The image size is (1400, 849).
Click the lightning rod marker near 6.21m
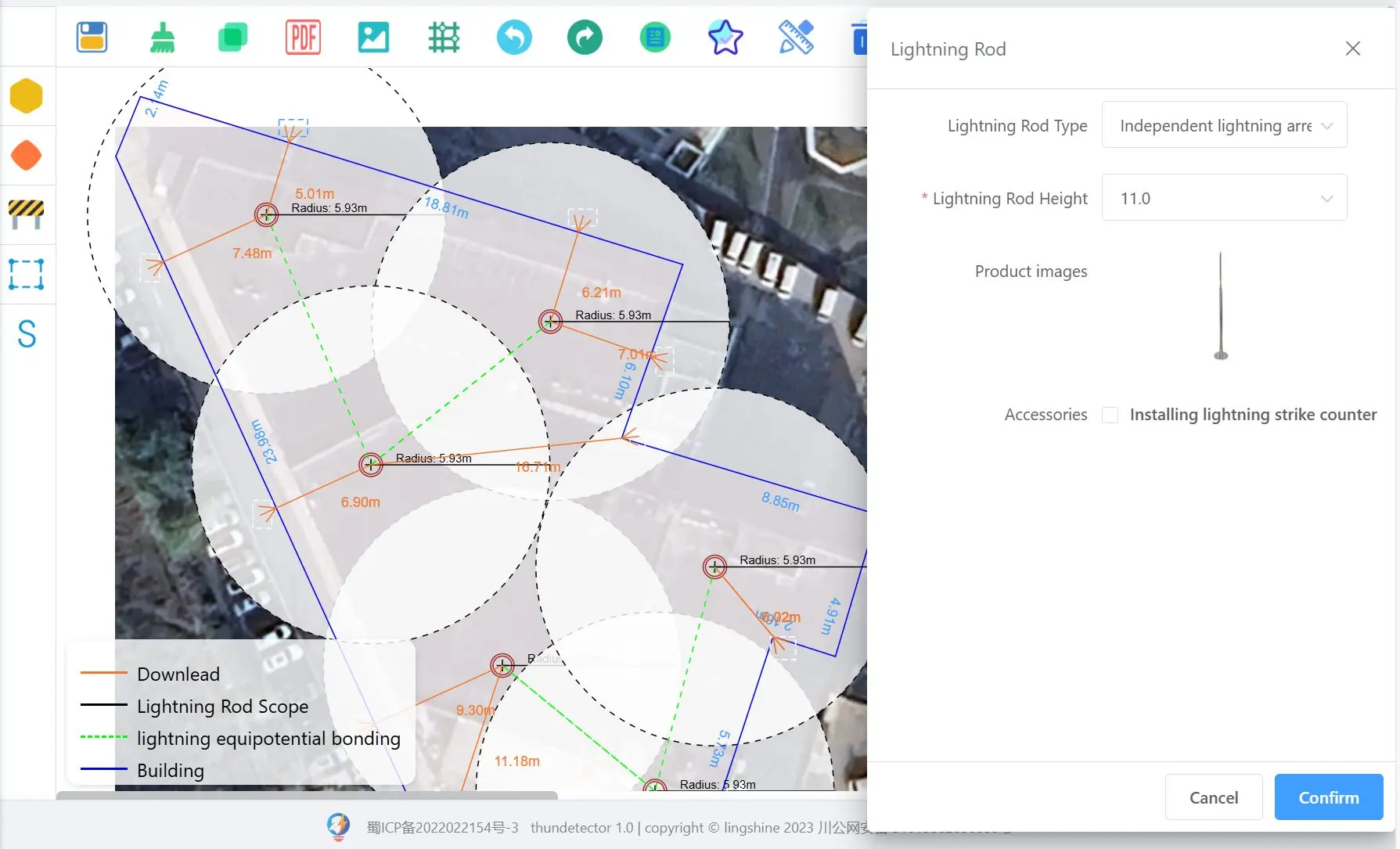tap(550, 322)
